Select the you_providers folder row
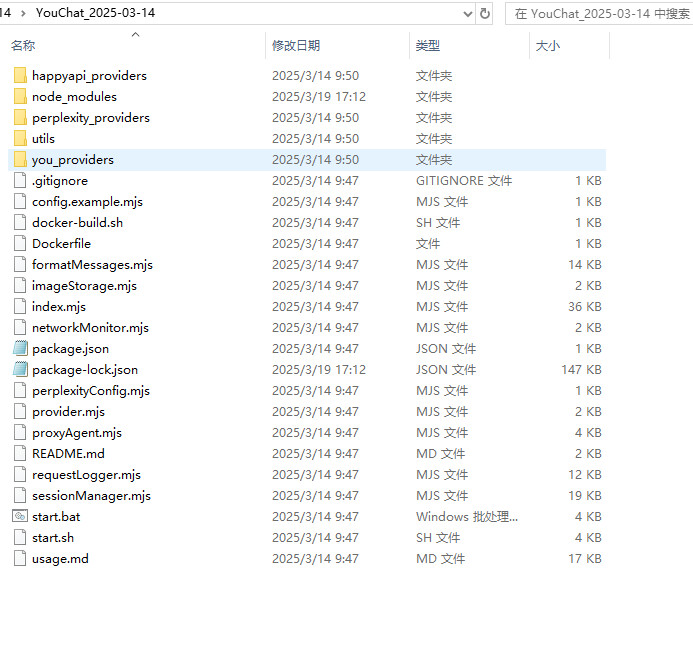The height and width of the screenshot is (648, 693). click(x=73, y=160)
